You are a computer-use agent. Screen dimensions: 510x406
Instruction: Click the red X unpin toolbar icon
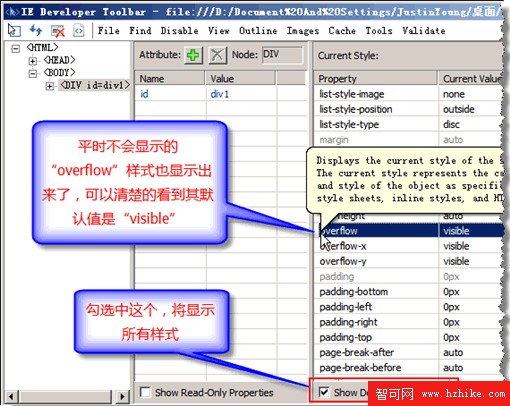[57, 31]
